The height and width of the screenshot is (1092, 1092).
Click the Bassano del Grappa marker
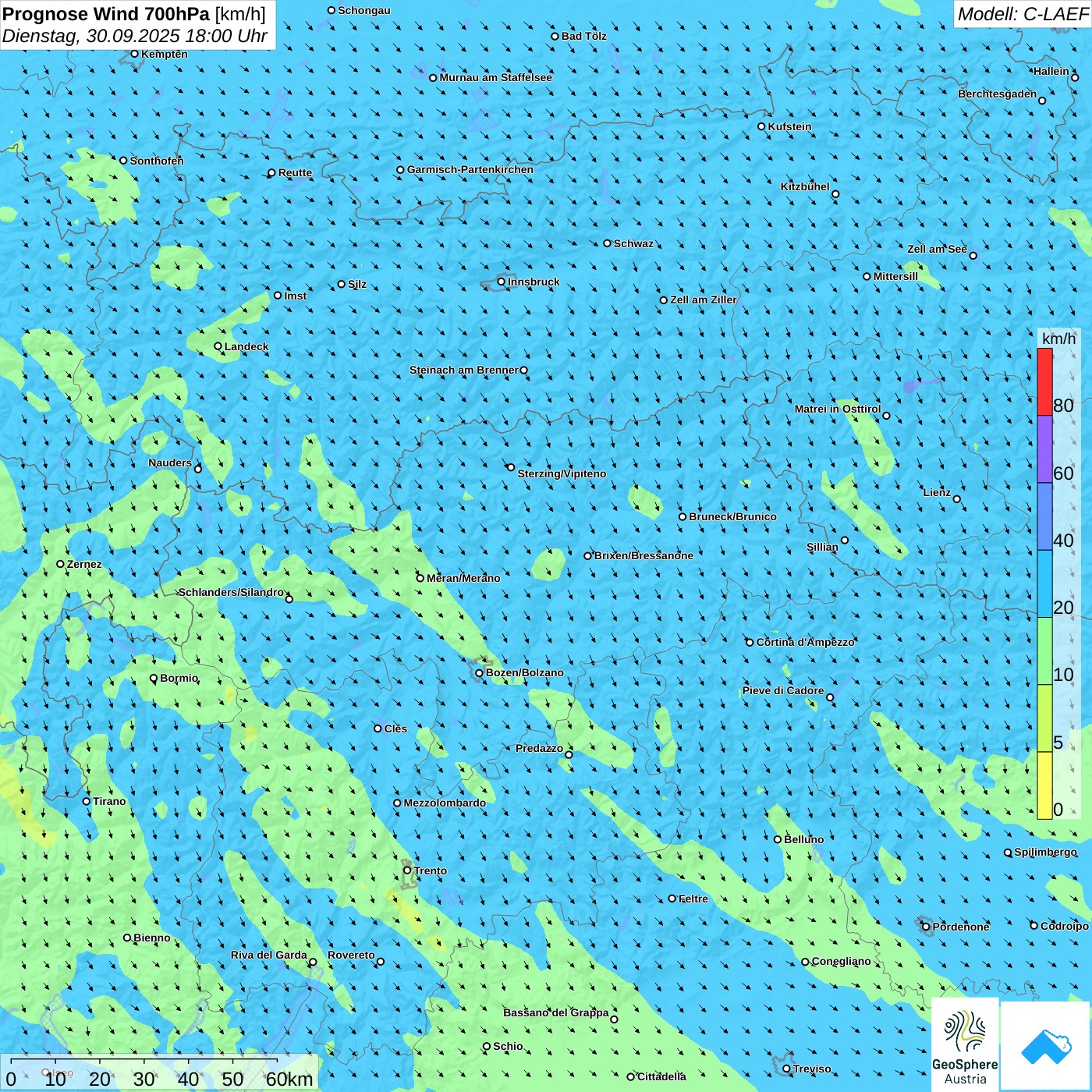[x=614, y=1019]
